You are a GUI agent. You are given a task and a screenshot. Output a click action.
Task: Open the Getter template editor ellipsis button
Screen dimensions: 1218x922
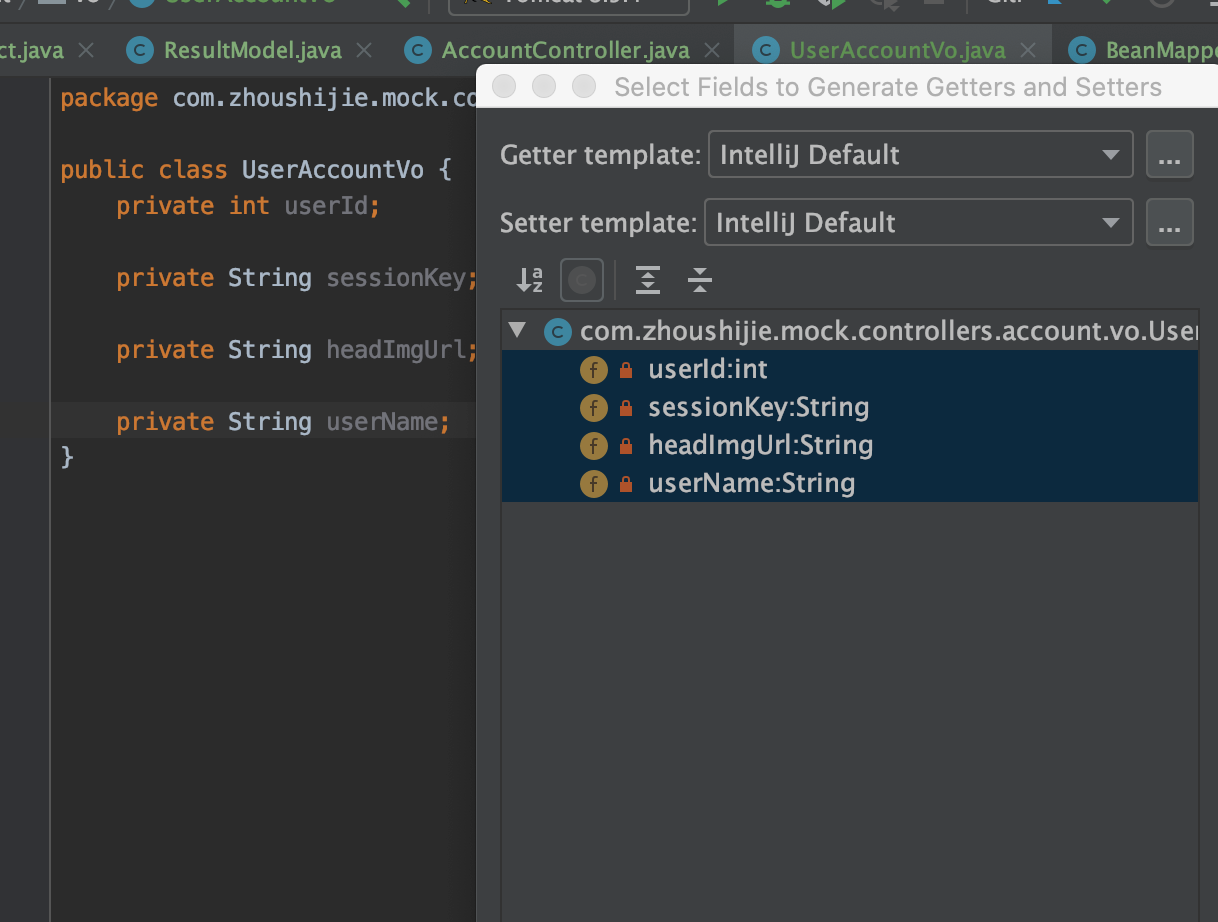point(1169,155)
